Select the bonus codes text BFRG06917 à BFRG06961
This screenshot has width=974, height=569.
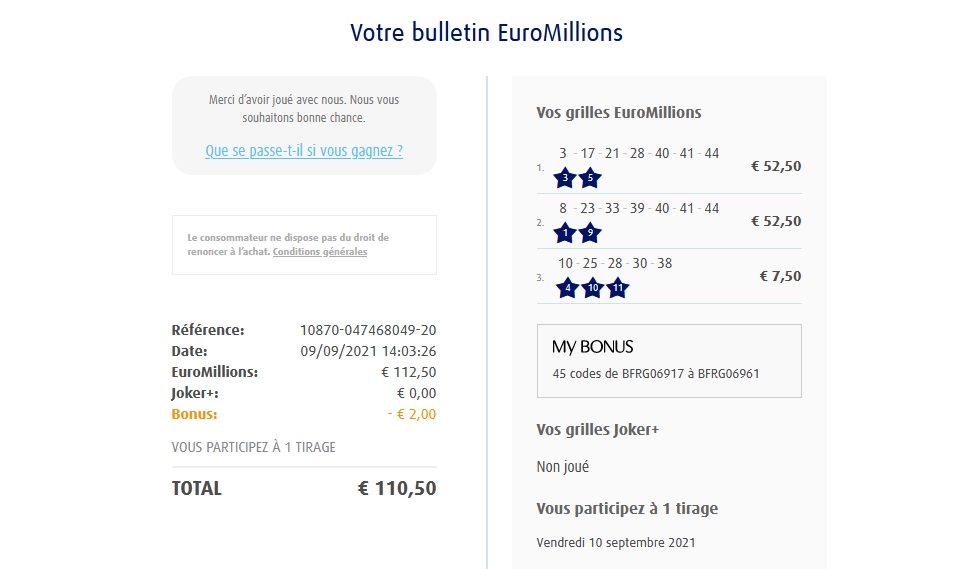tap(655, 374)
